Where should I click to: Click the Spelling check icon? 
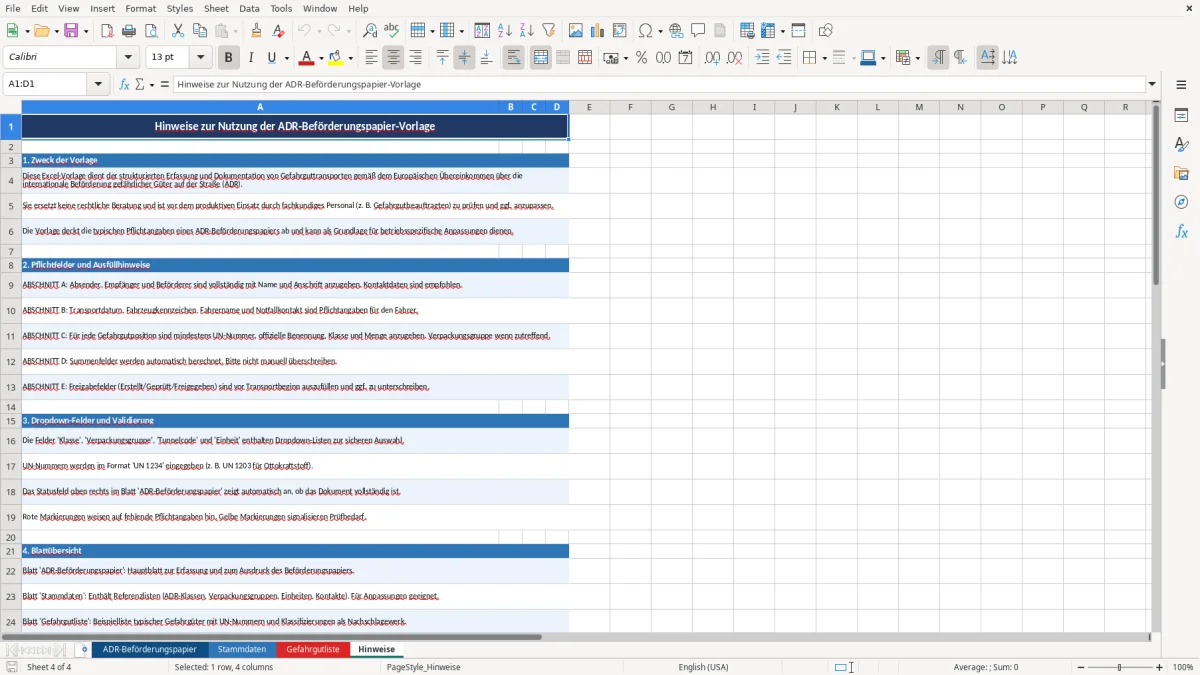[391, 31]
